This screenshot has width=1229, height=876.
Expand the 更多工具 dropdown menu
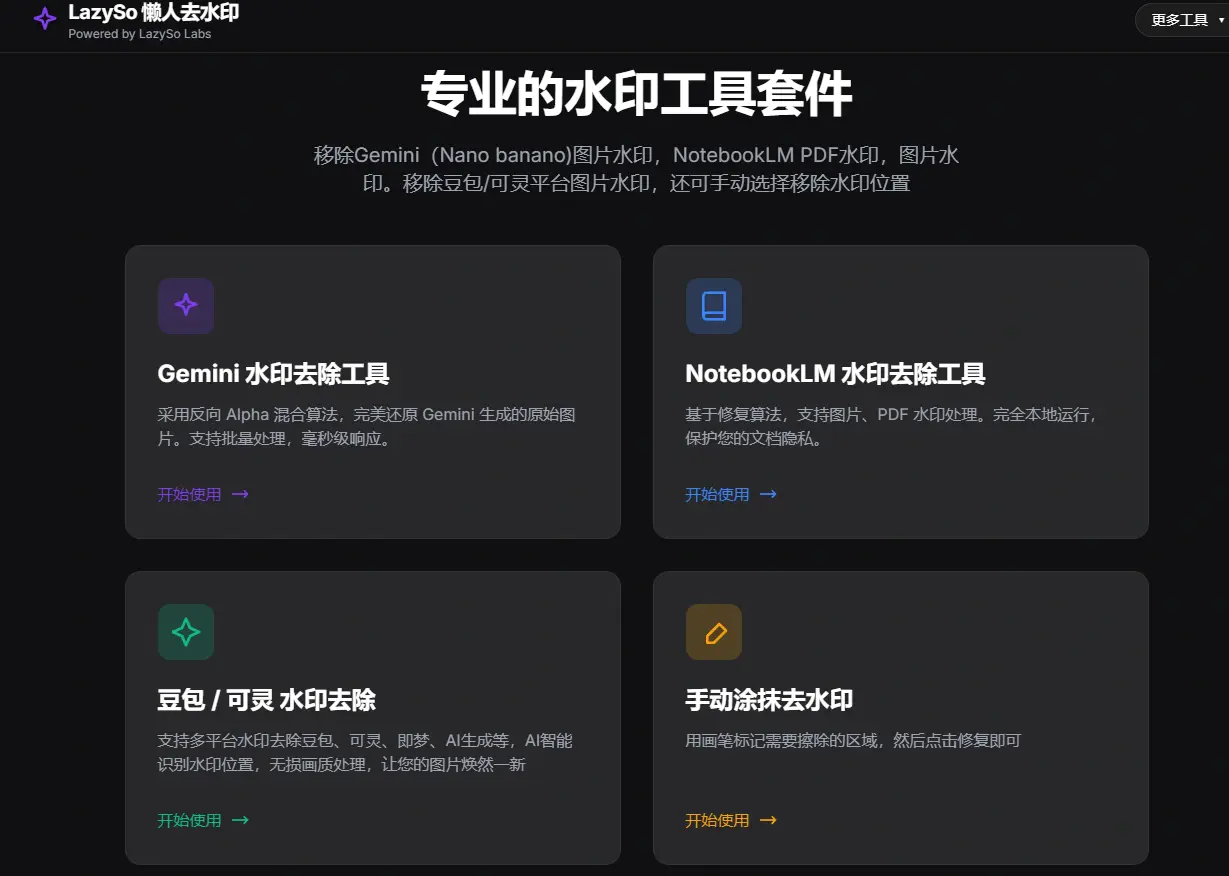[x=1181, y=19]
